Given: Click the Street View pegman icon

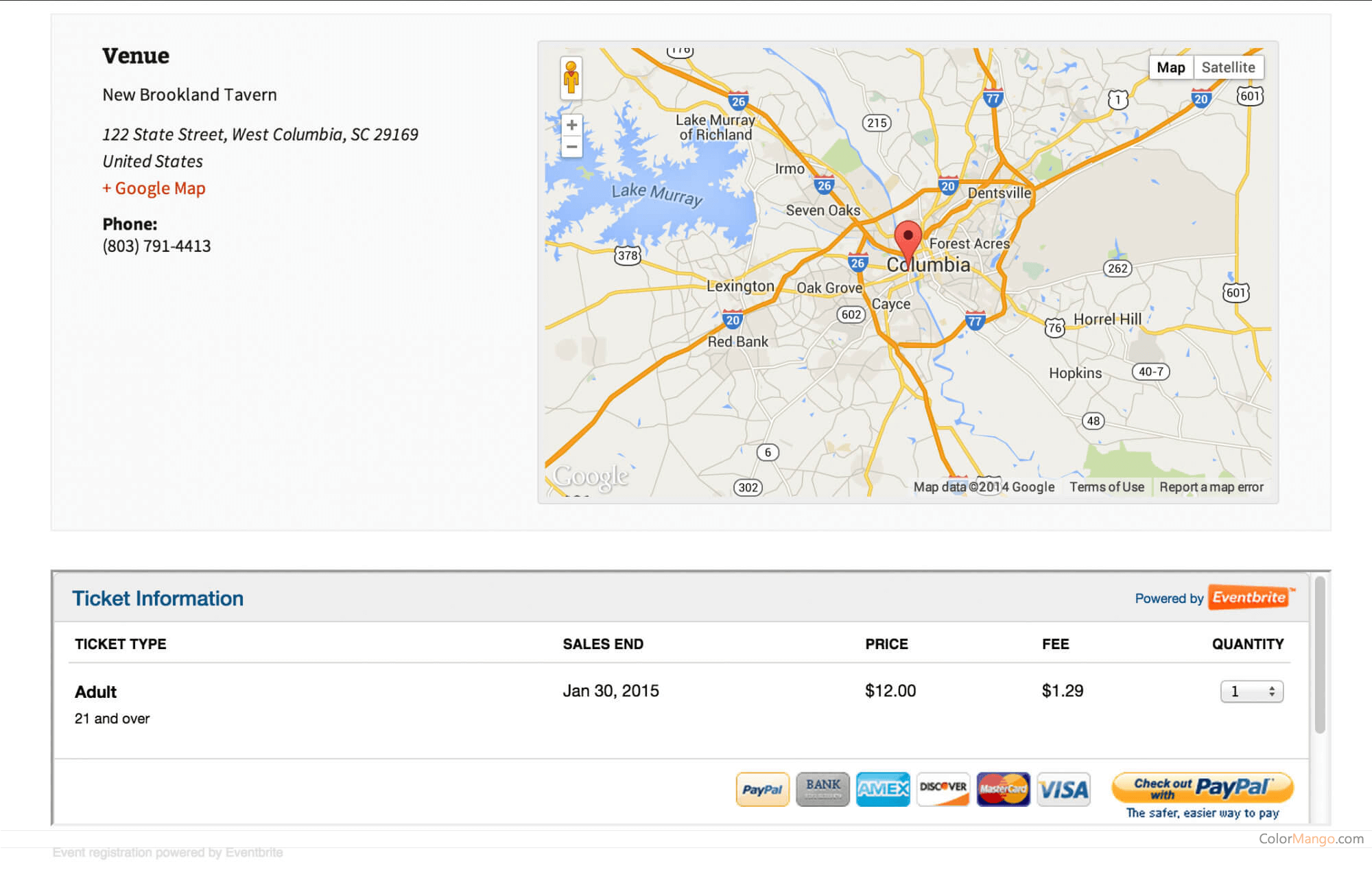Looking at the screenshot, I should click(x=571, y=78).
